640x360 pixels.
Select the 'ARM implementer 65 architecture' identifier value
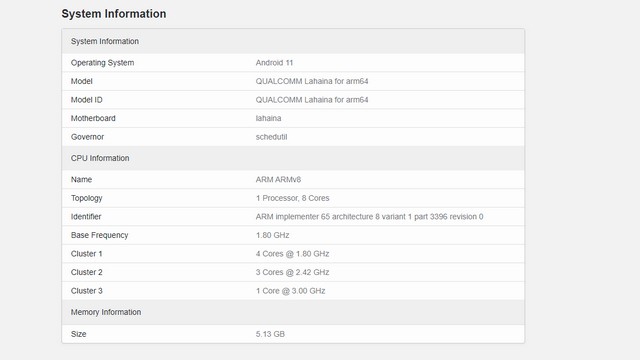pos(369,217)
